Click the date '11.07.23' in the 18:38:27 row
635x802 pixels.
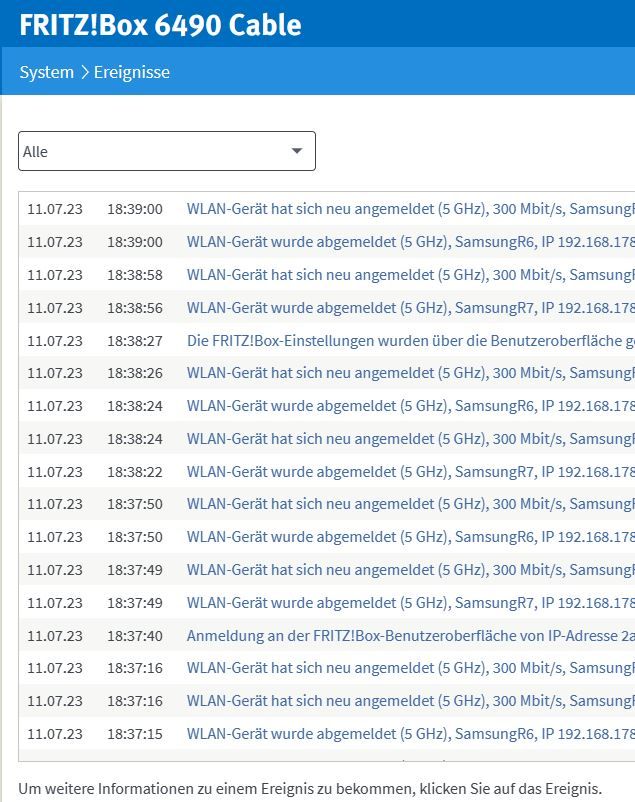coord(55,341)
